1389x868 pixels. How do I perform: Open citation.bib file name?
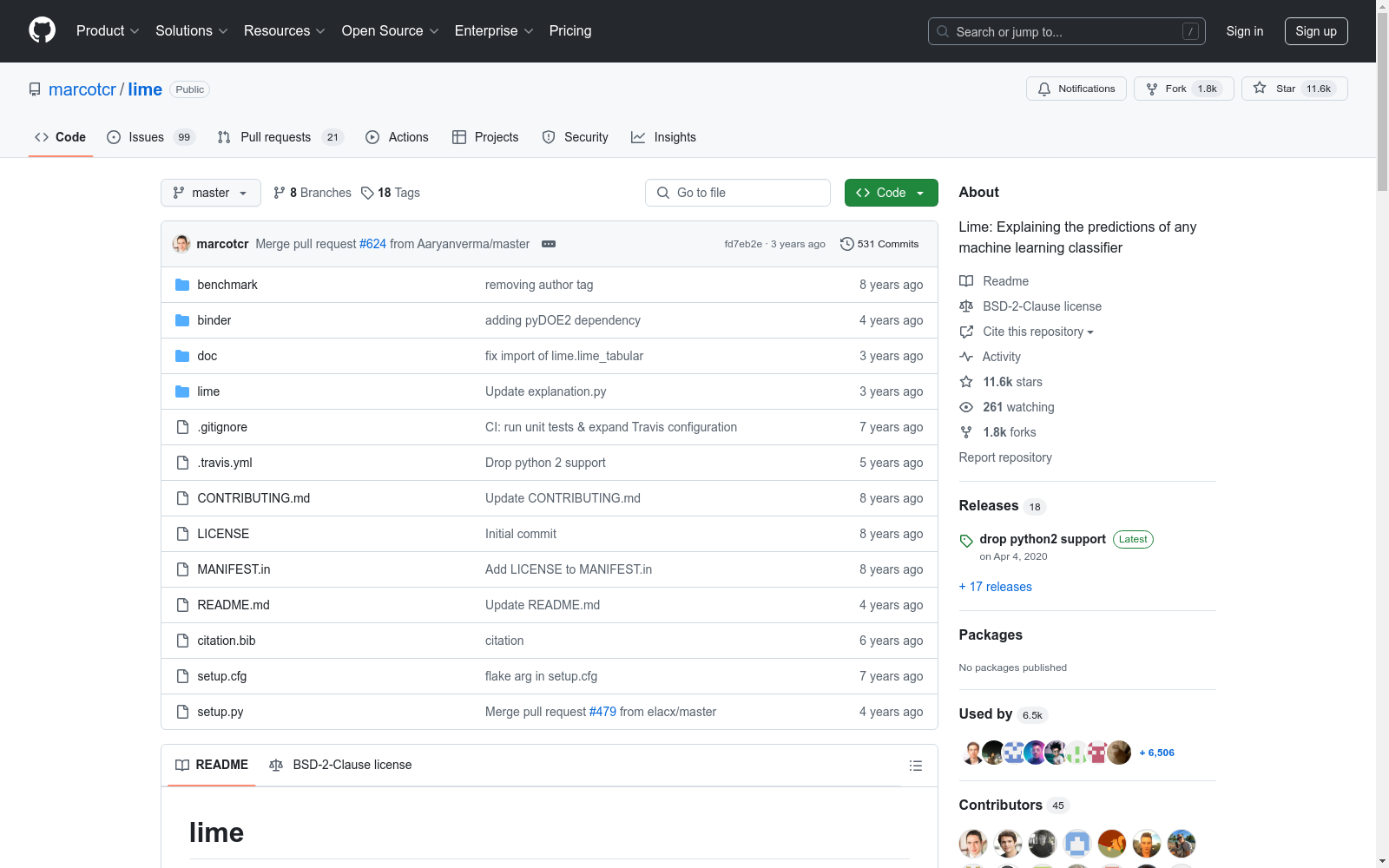pyautogui.click(x=227, y=641)
